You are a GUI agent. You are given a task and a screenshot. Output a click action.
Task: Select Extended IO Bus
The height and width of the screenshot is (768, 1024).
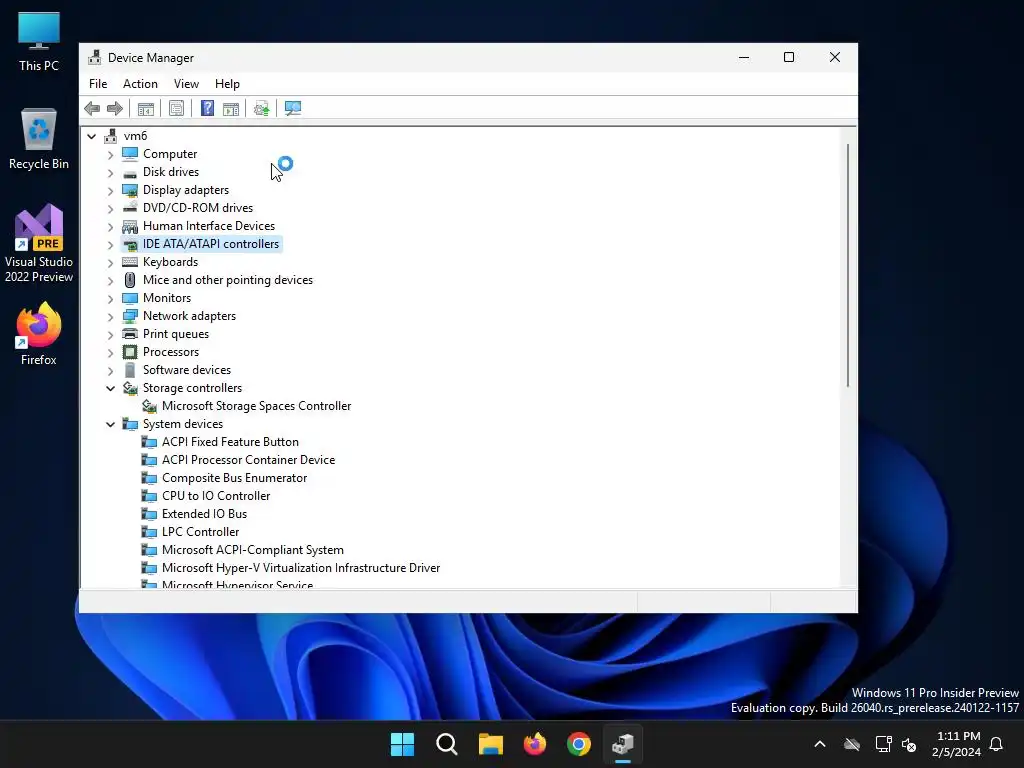[204, 514]
